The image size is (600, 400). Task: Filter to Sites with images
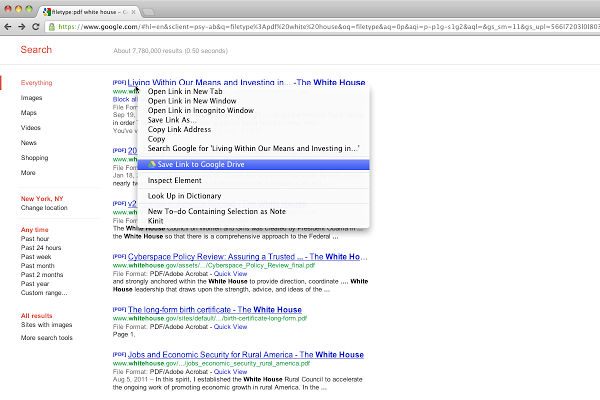(46, 325)
